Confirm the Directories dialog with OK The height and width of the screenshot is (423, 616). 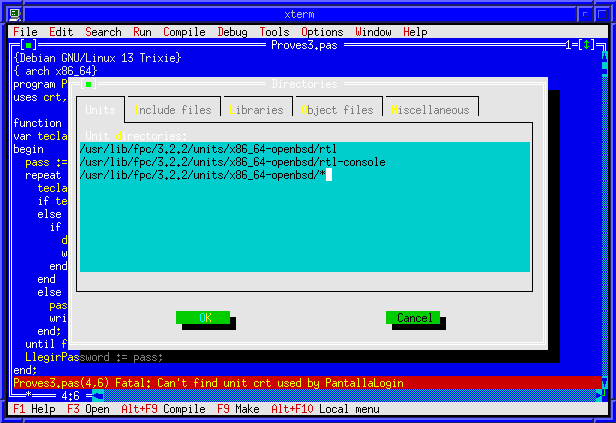(203, 317)
